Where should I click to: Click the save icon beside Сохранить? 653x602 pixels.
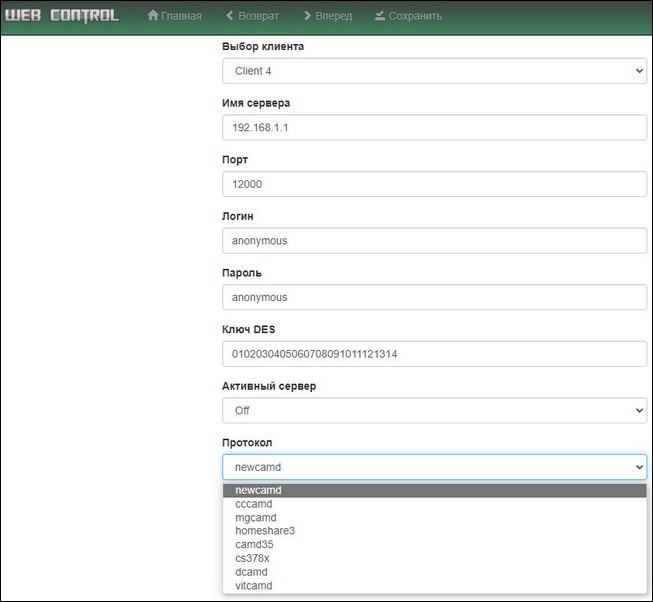point(379,15)
